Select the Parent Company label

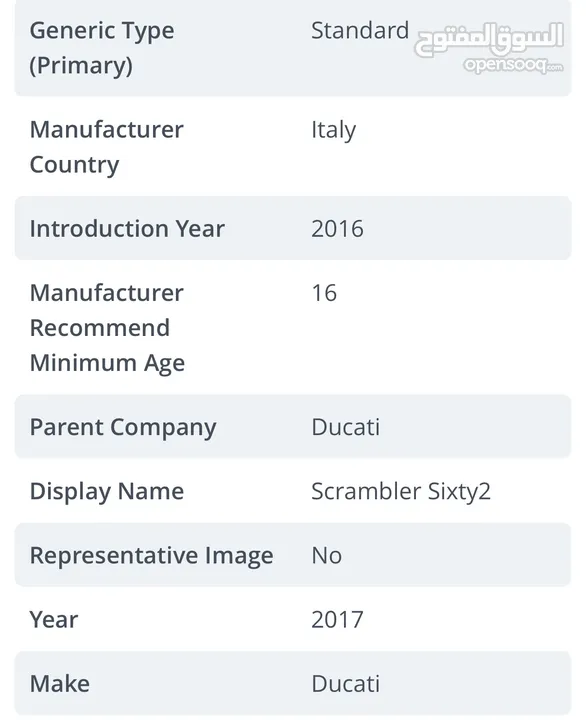pyautogui.click(x=123, y=428)
